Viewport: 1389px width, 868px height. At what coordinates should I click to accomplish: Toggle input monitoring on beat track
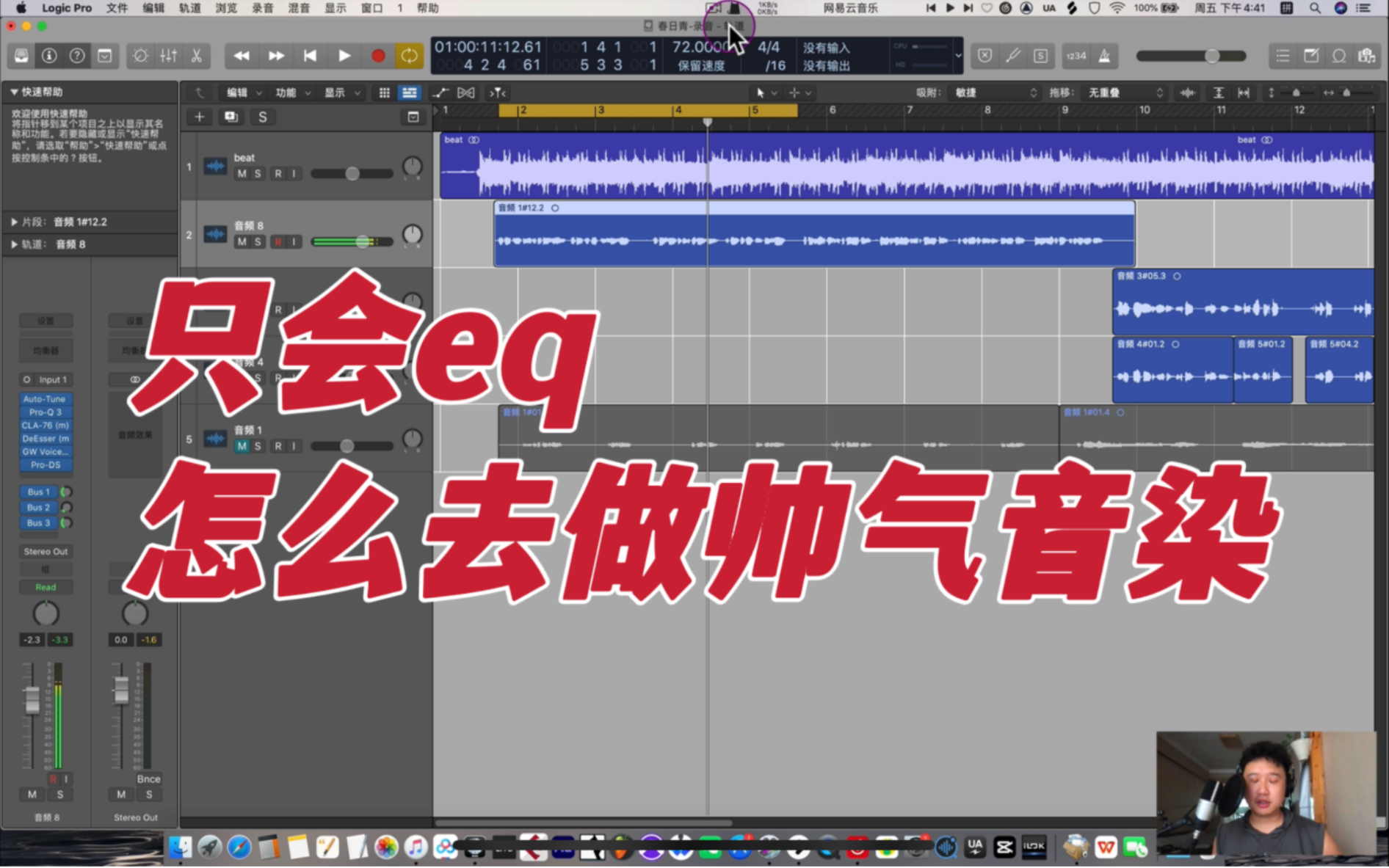(294, 174)
